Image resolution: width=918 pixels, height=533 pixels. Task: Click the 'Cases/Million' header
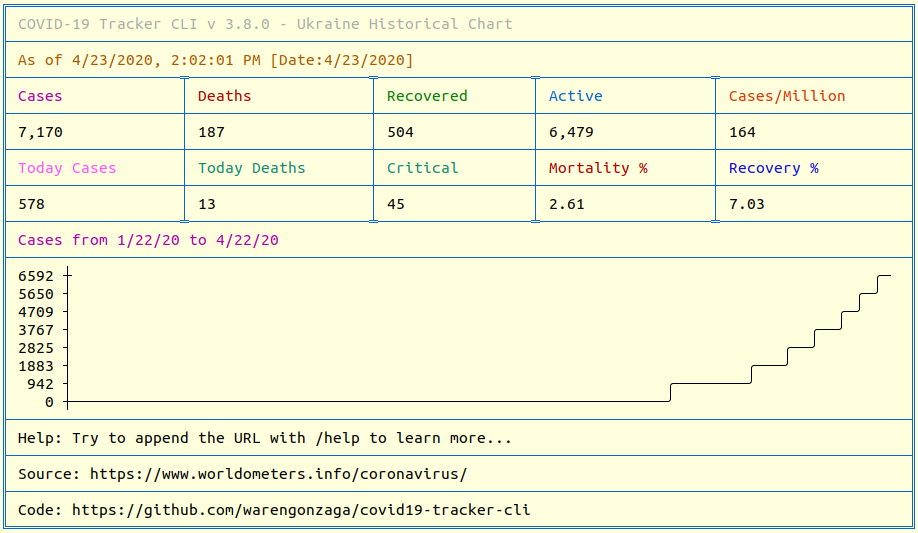787,96
